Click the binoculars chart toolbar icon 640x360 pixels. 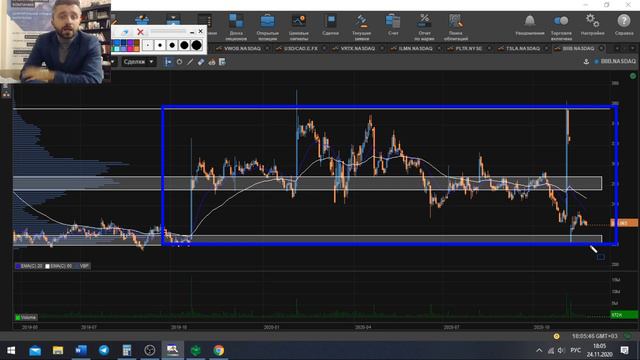(211, 62)
